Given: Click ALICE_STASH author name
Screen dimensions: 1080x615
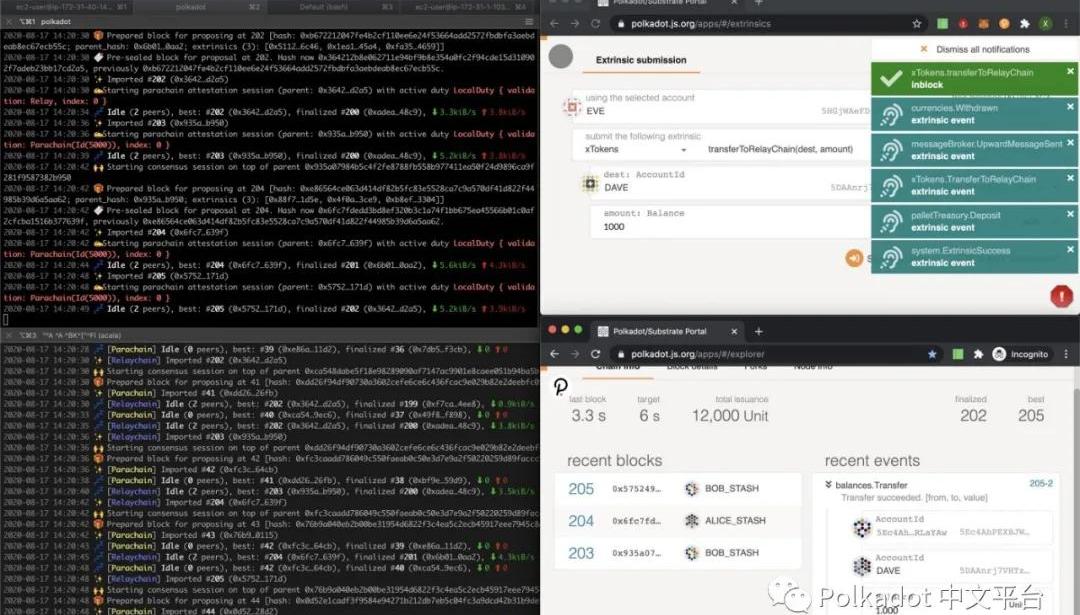Looking at the screenshot, I should [x=735, y=521].
